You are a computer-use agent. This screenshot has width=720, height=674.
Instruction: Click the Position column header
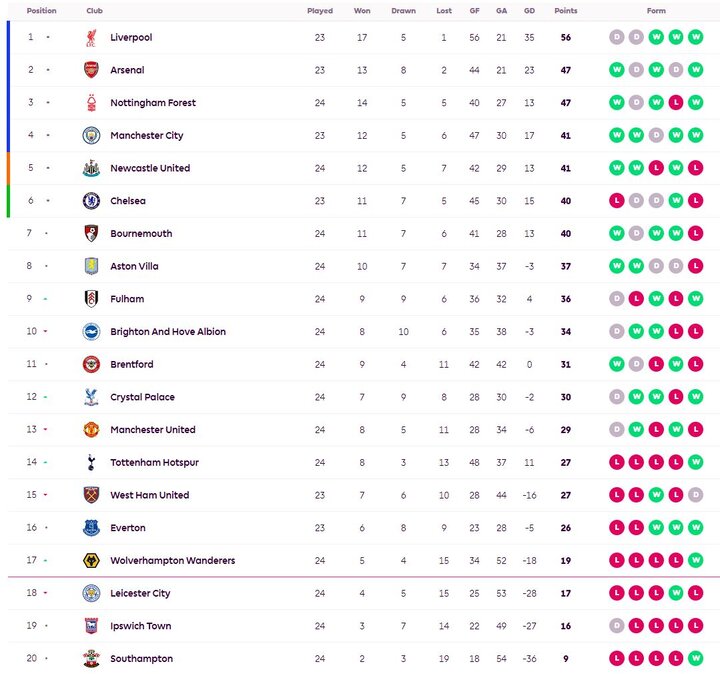click(41, 11)
